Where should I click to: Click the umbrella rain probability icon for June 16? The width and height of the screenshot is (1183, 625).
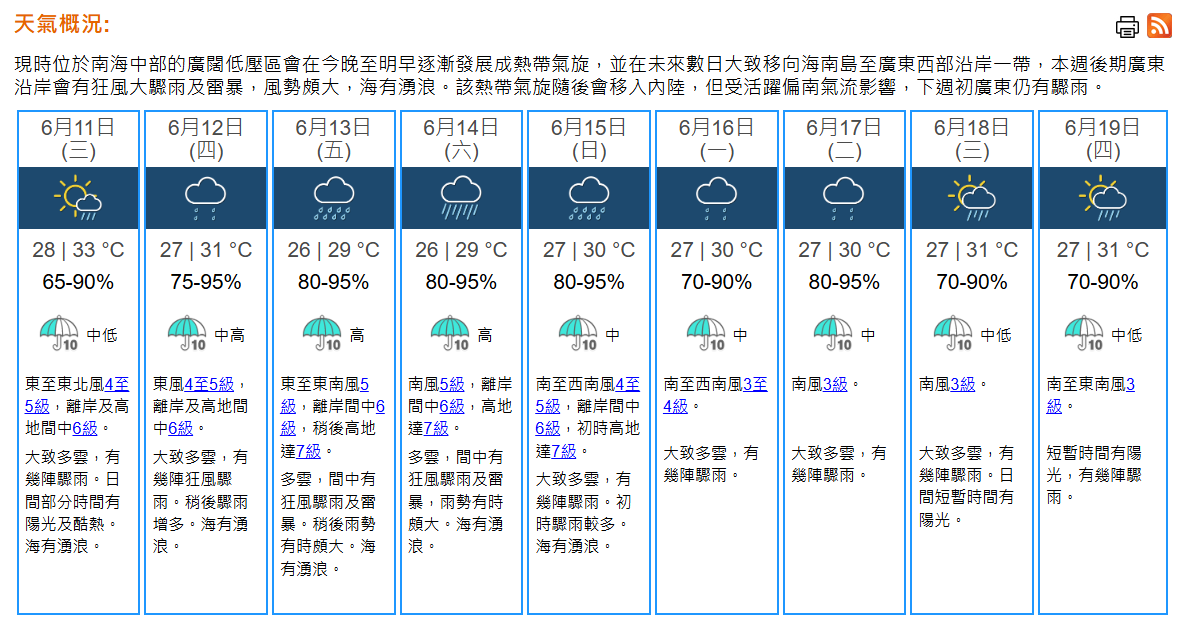click(706, 334)
